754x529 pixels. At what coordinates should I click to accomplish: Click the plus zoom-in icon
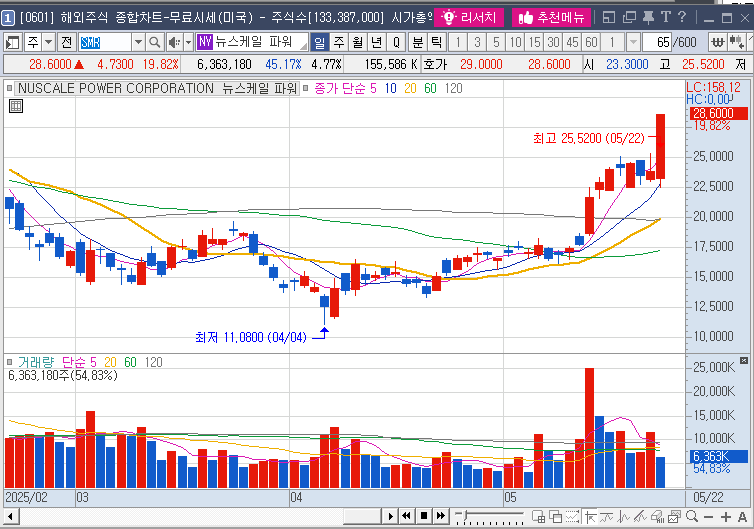tap(726, 517)
